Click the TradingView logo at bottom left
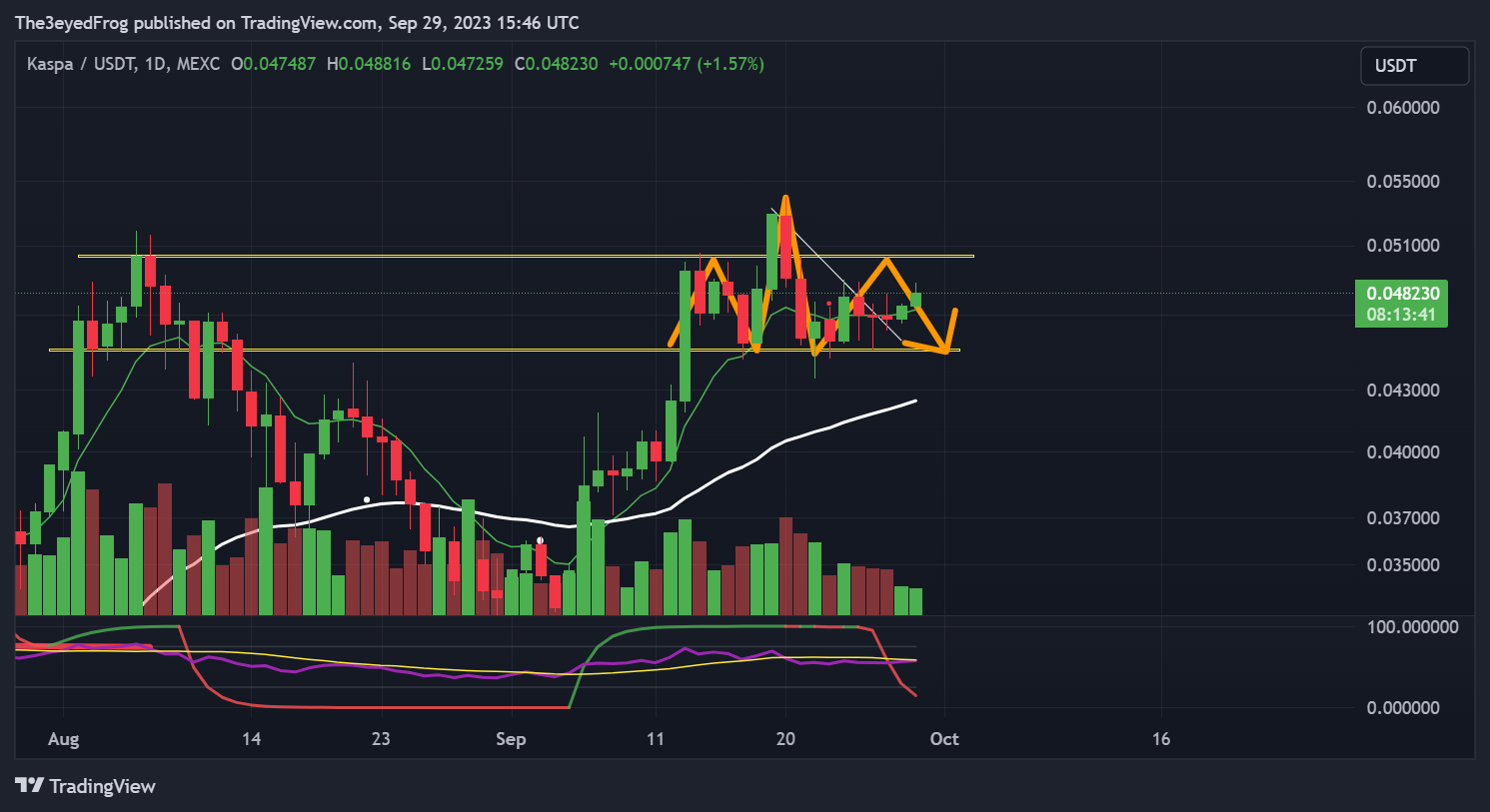Viewport: 1490px width, 812px height. click(86, 786)
